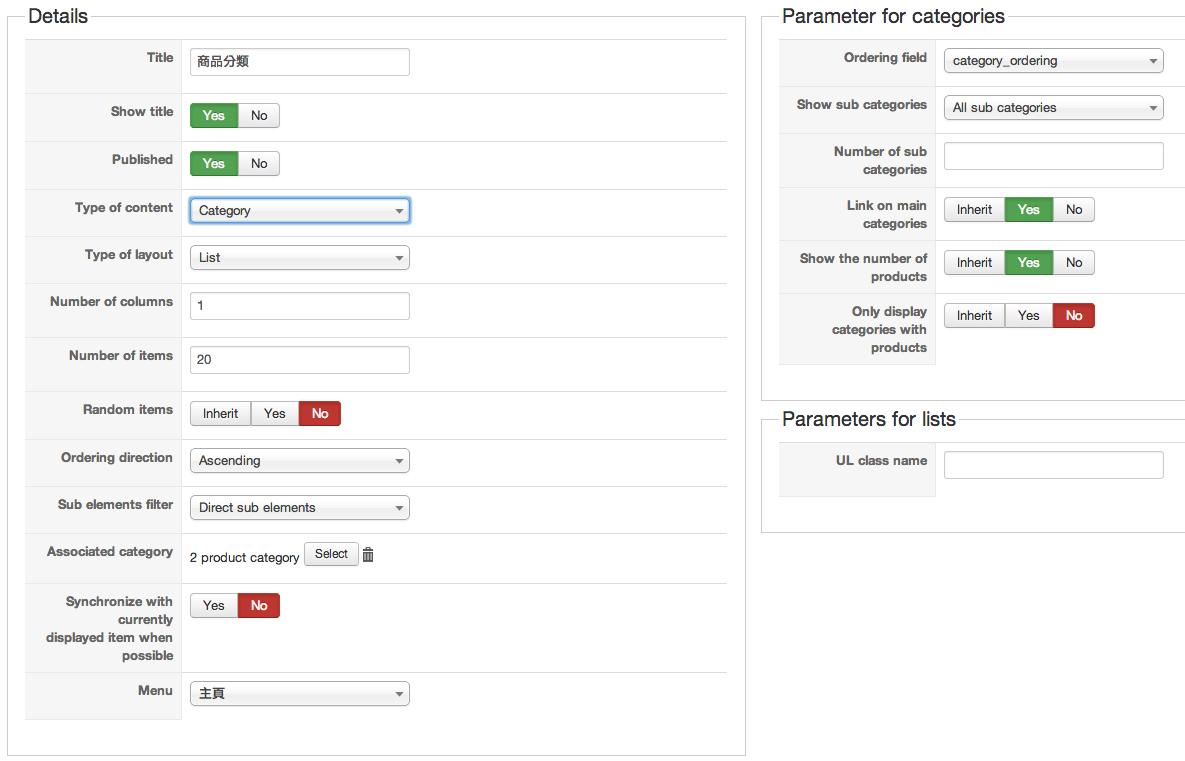Image resolution: width=1185 pixels, height=761 pixels.
Task: Open the Ordering direction dropdown
Action: point(300,461)
